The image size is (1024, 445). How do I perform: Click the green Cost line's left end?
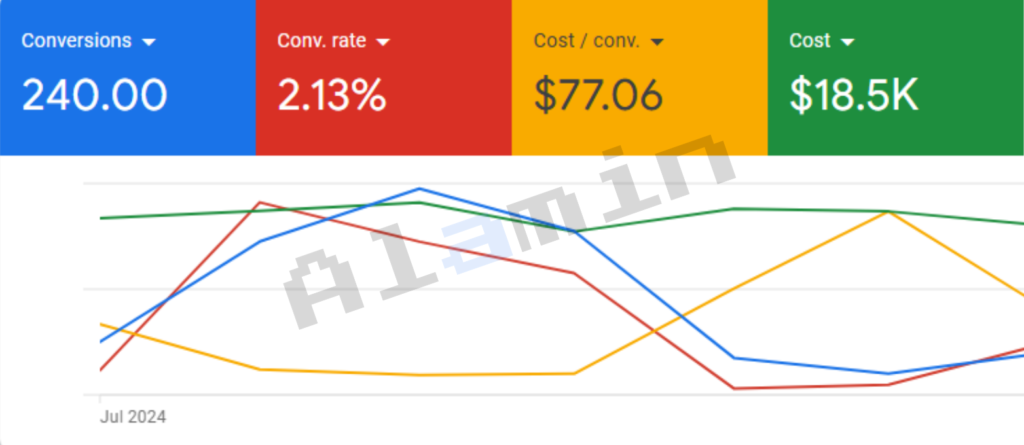click(102, 217)
